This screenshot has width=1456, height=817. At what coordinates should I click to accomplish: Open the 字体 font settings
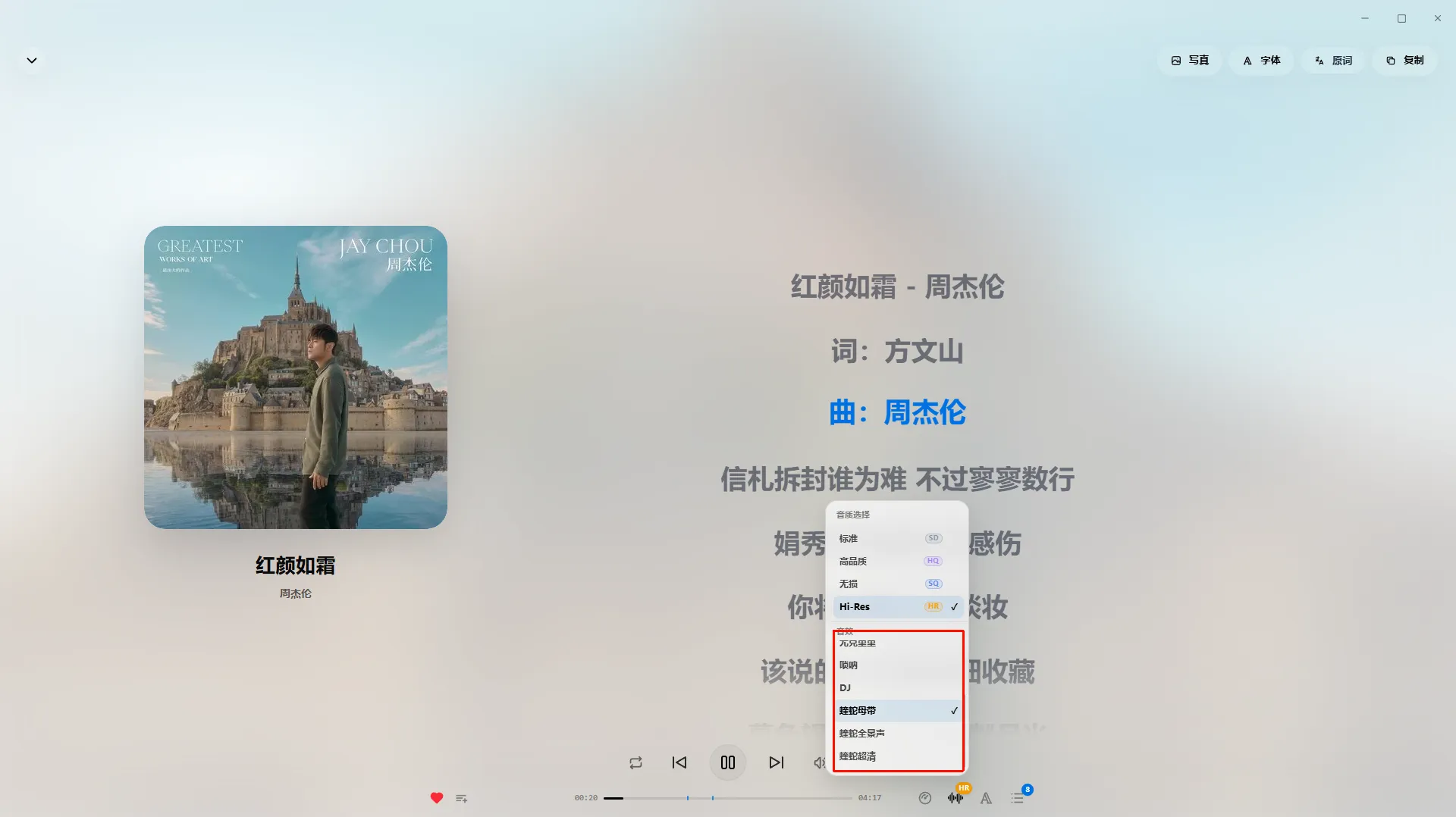[1261, 61]
